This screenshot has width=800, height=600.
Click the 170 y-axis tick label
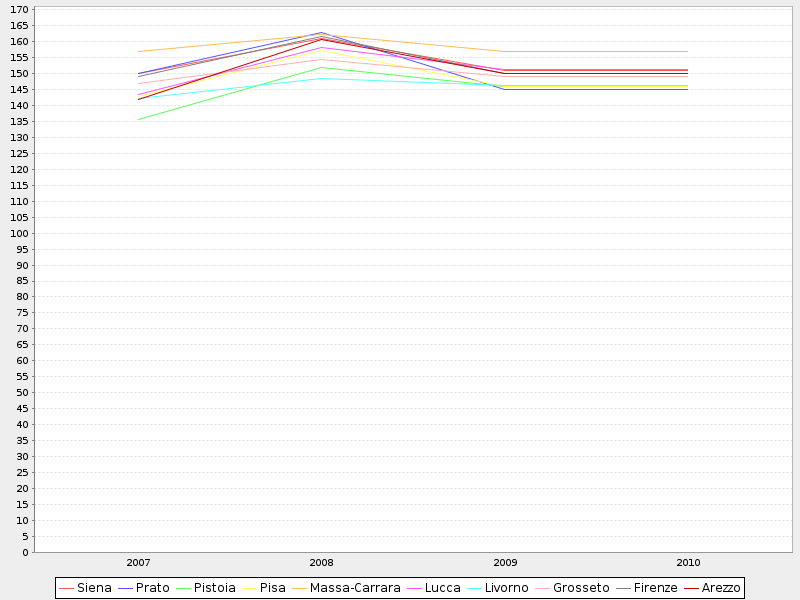coord(19,10)
